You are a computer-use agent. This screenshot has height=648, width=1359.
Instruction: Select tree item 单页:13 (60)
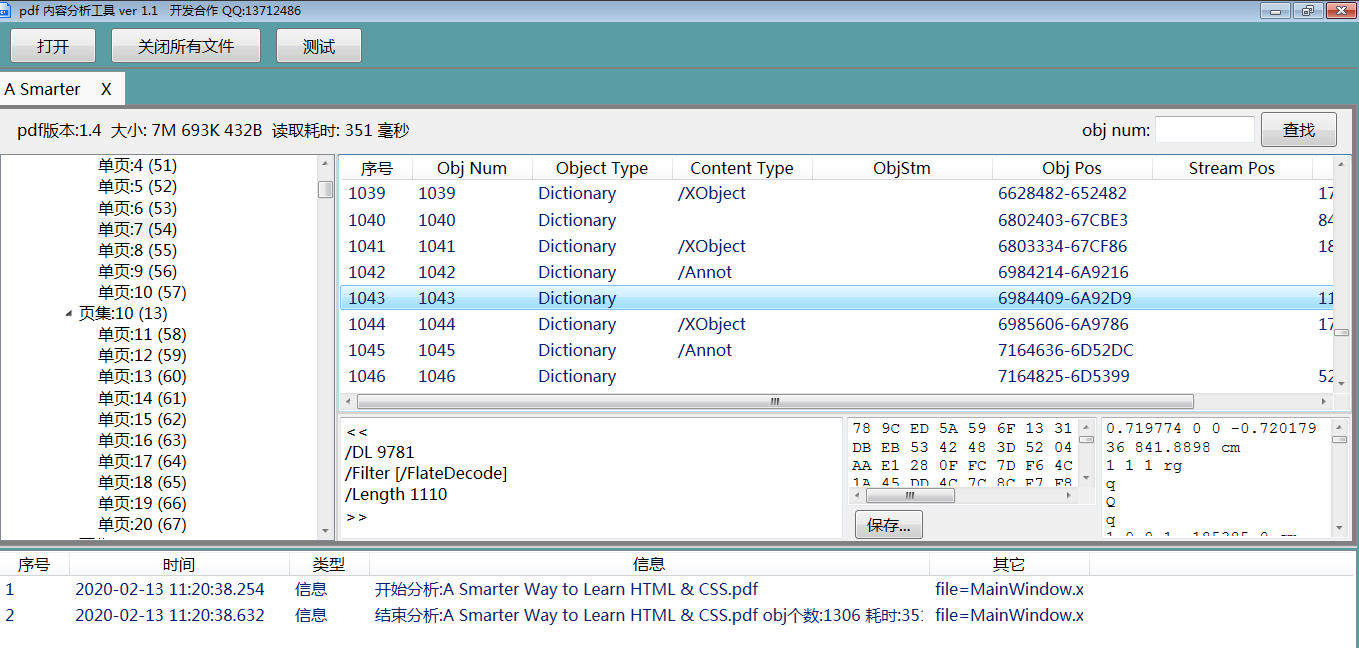coord(142,376)
